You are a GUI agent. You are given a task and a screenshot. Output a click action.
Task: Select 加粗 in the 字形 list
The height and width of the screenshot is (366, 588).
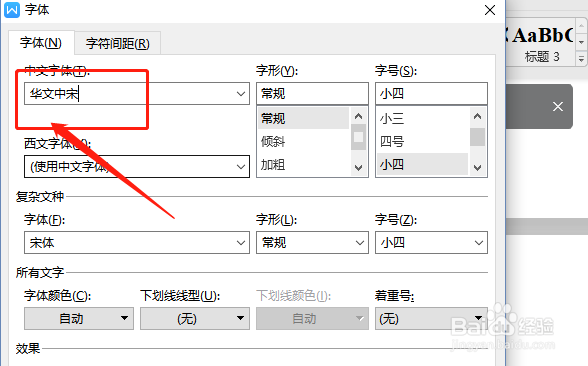click(304, 164)
